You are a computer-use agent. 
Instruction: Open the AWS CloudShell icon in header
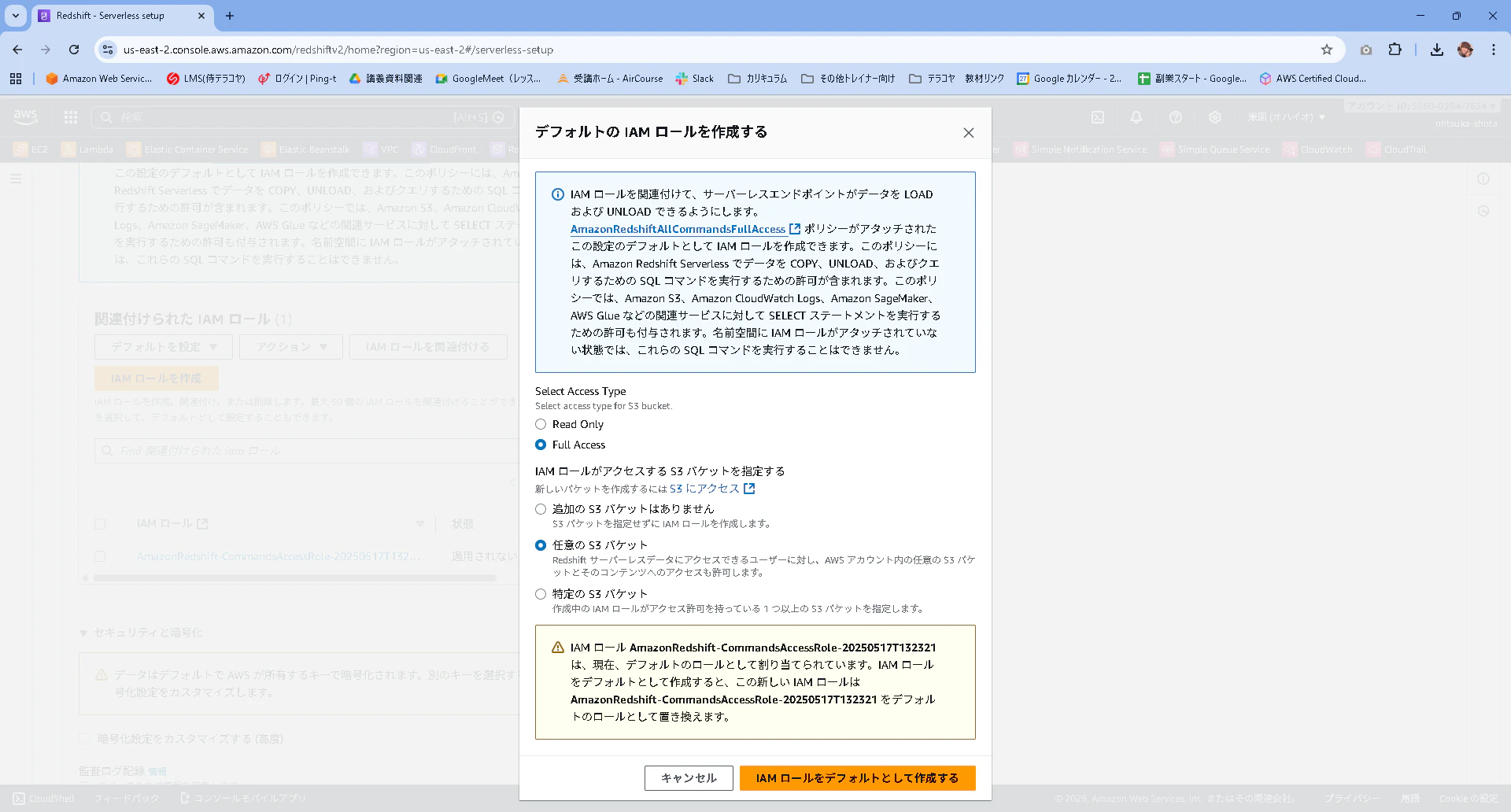(1098, 117)
